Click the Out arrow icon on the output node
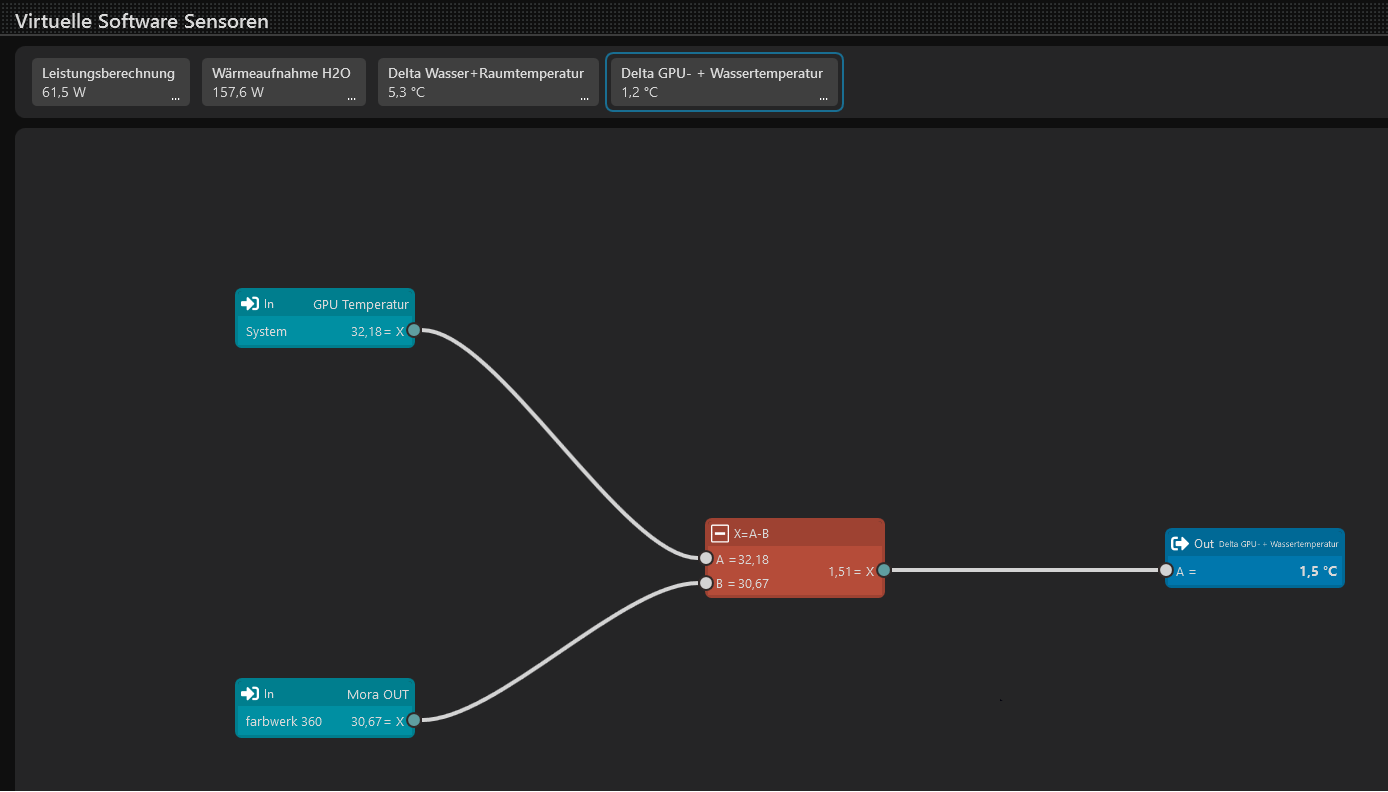The width and height of the screenshot is (1388, 792). pos(1180,543)
